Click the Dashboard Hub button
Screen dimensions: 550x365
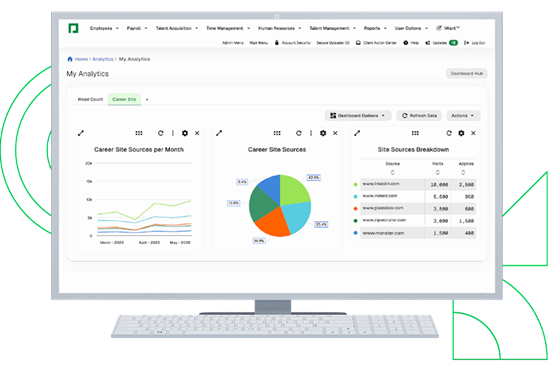click(467, 73)
